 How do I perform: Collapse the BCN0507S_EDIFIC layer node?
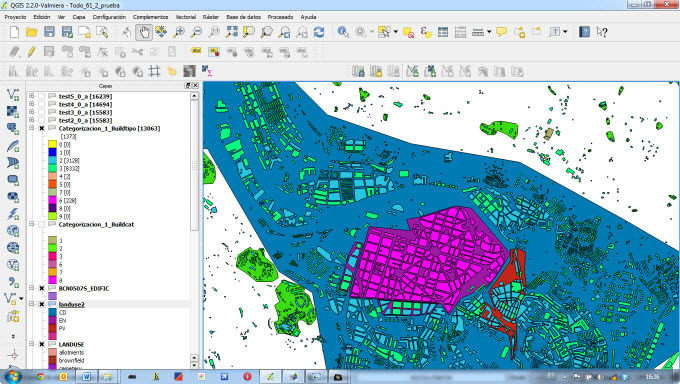[x=31, y=288]
